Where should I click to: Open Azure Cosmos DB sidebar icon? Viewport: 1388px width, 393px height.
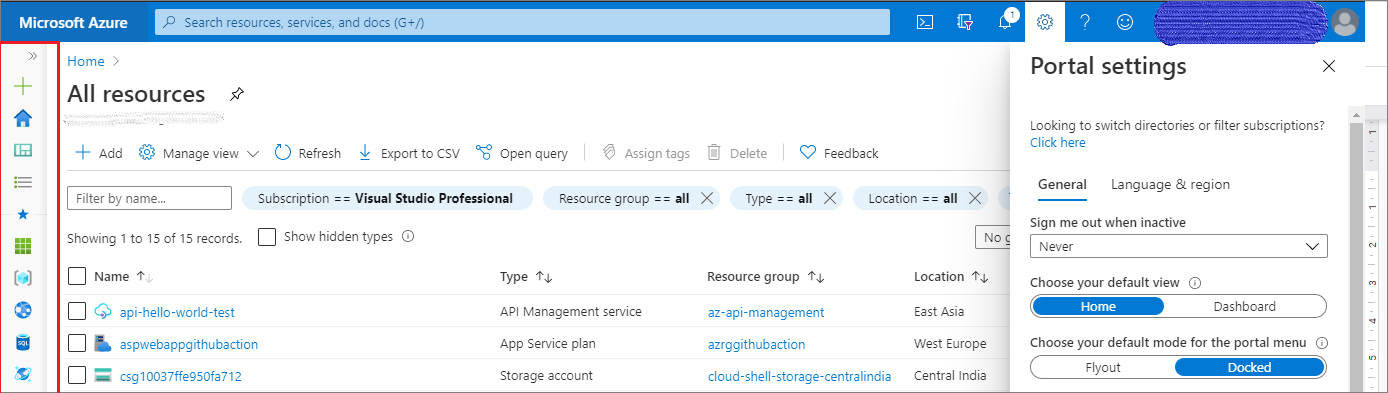(23, 374)
